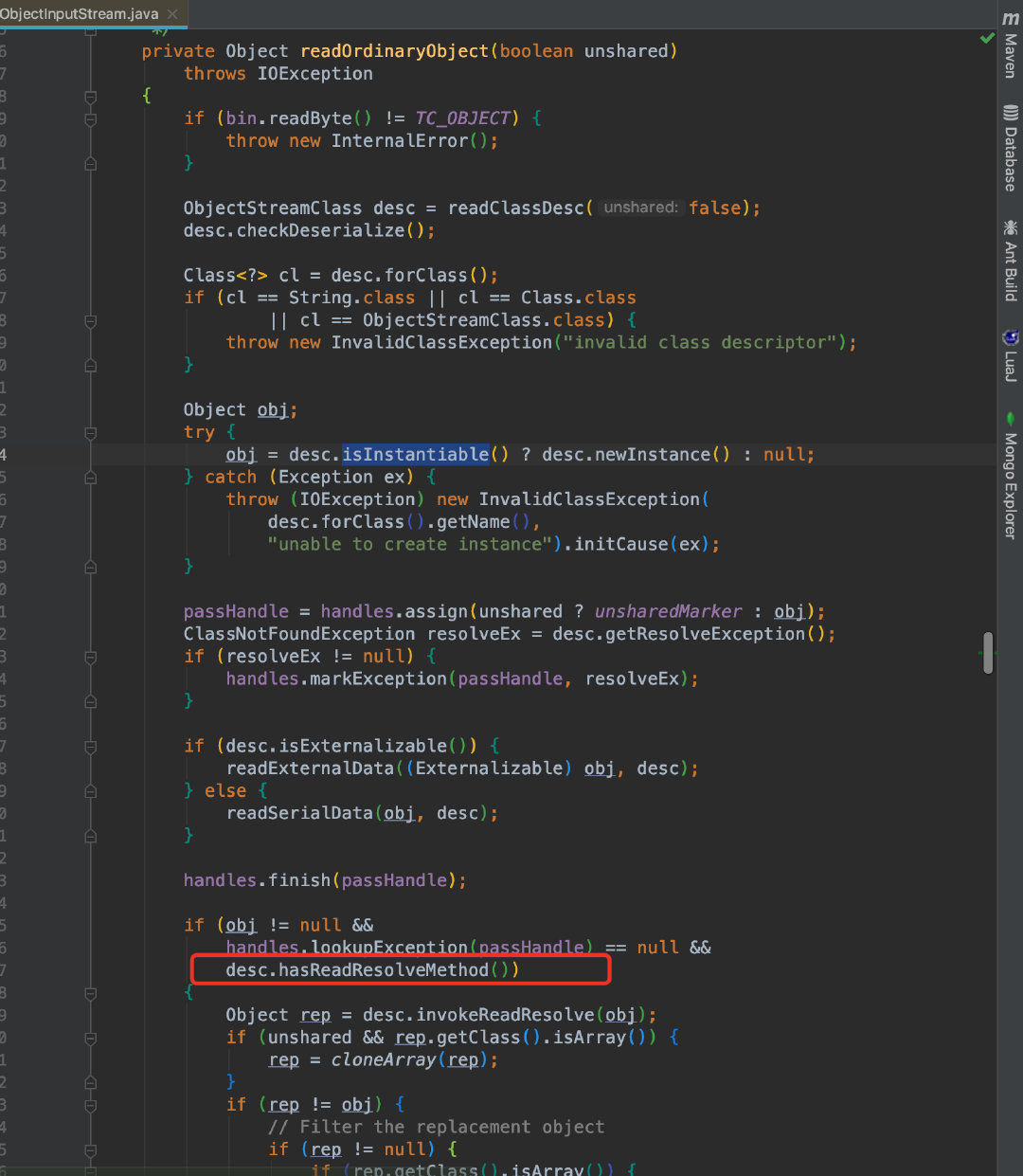Collapse the if (rep != null) block

91,1150
